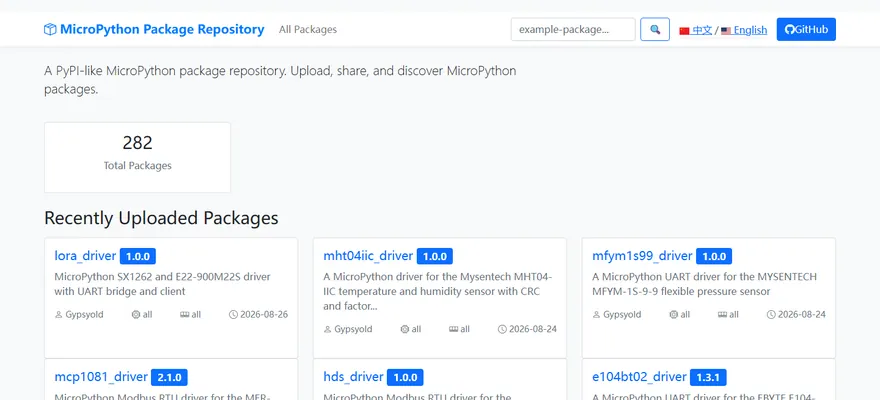Click date 2026-08-24 in mfym1s99_driver card
Image resolution: width=880 pixels, height=400 pixels.
pos(802,315)
